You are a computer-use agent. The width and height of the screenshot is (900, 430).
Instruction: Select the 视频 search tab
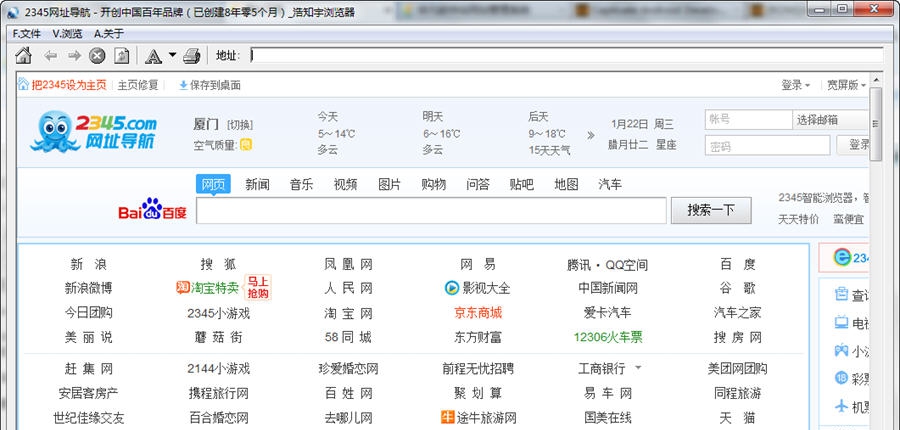[x=346, y=184]
